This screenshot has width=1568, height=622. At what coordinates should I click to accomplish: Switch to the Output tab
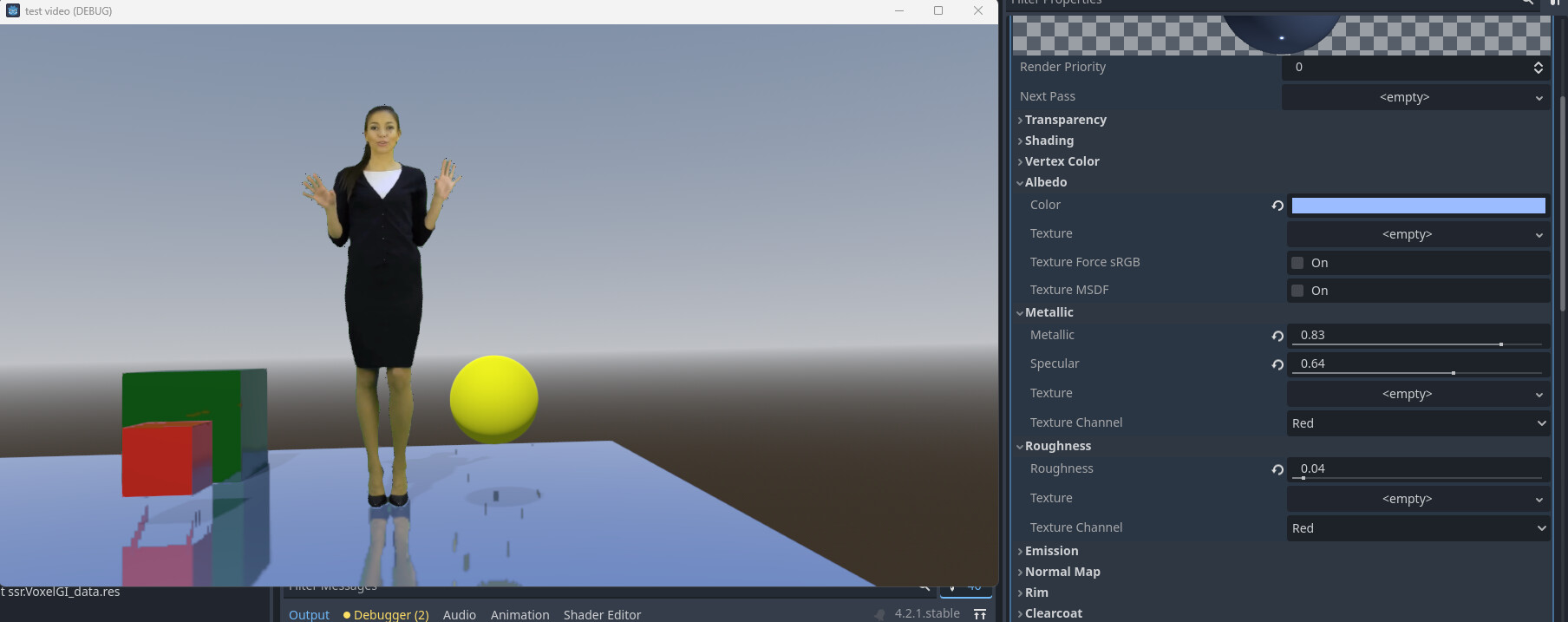tap(309, 614)
